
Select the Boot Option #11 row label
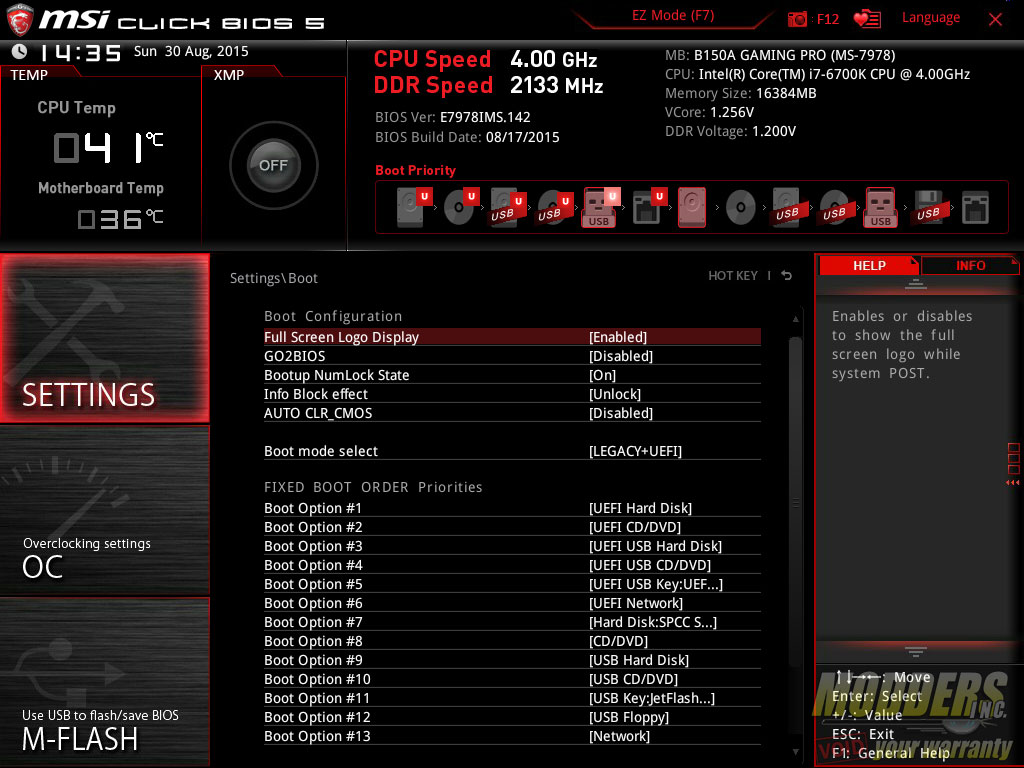point(317,698)
